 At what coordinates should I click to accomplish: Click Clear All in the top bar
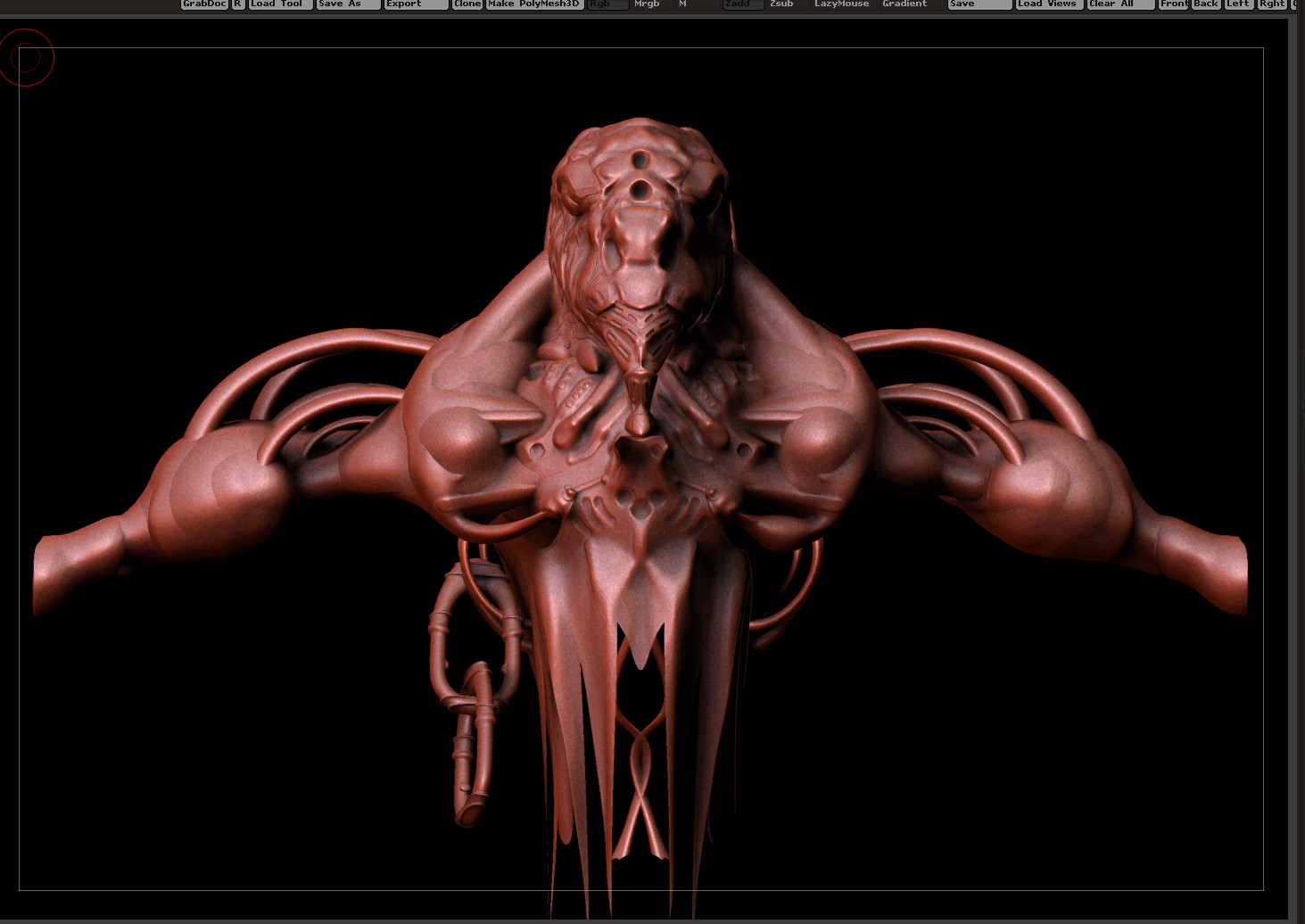1121,4
